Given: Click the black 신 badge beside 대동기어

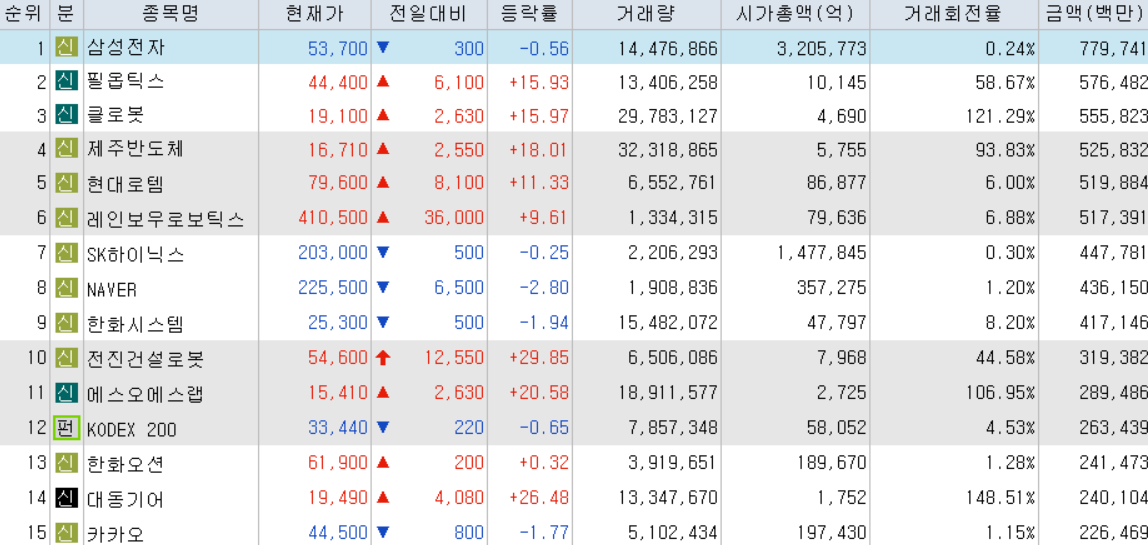Looking at the screenshot, I should pos(66,499).
